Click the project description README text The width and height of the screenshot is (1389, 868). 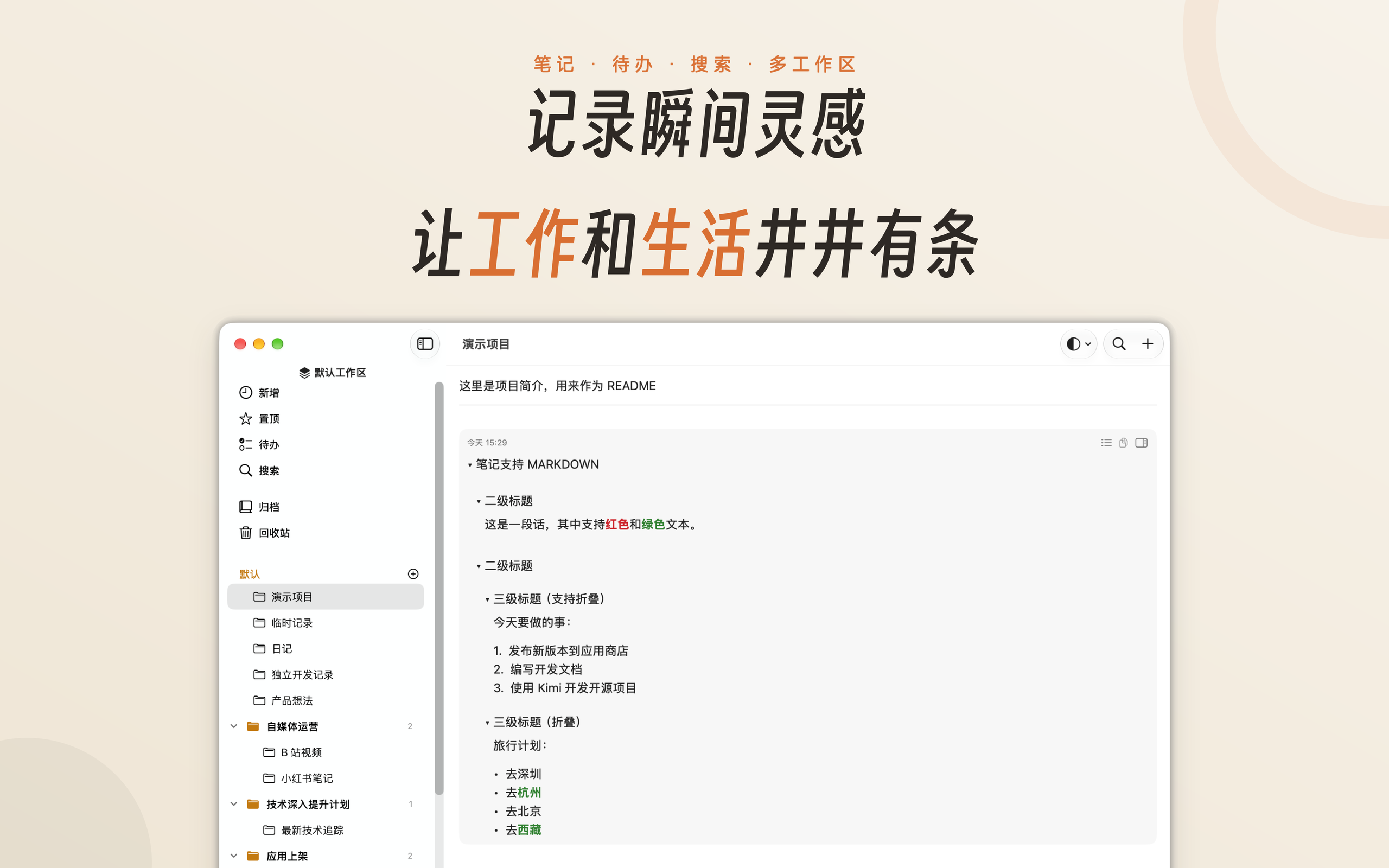point(557,386)
